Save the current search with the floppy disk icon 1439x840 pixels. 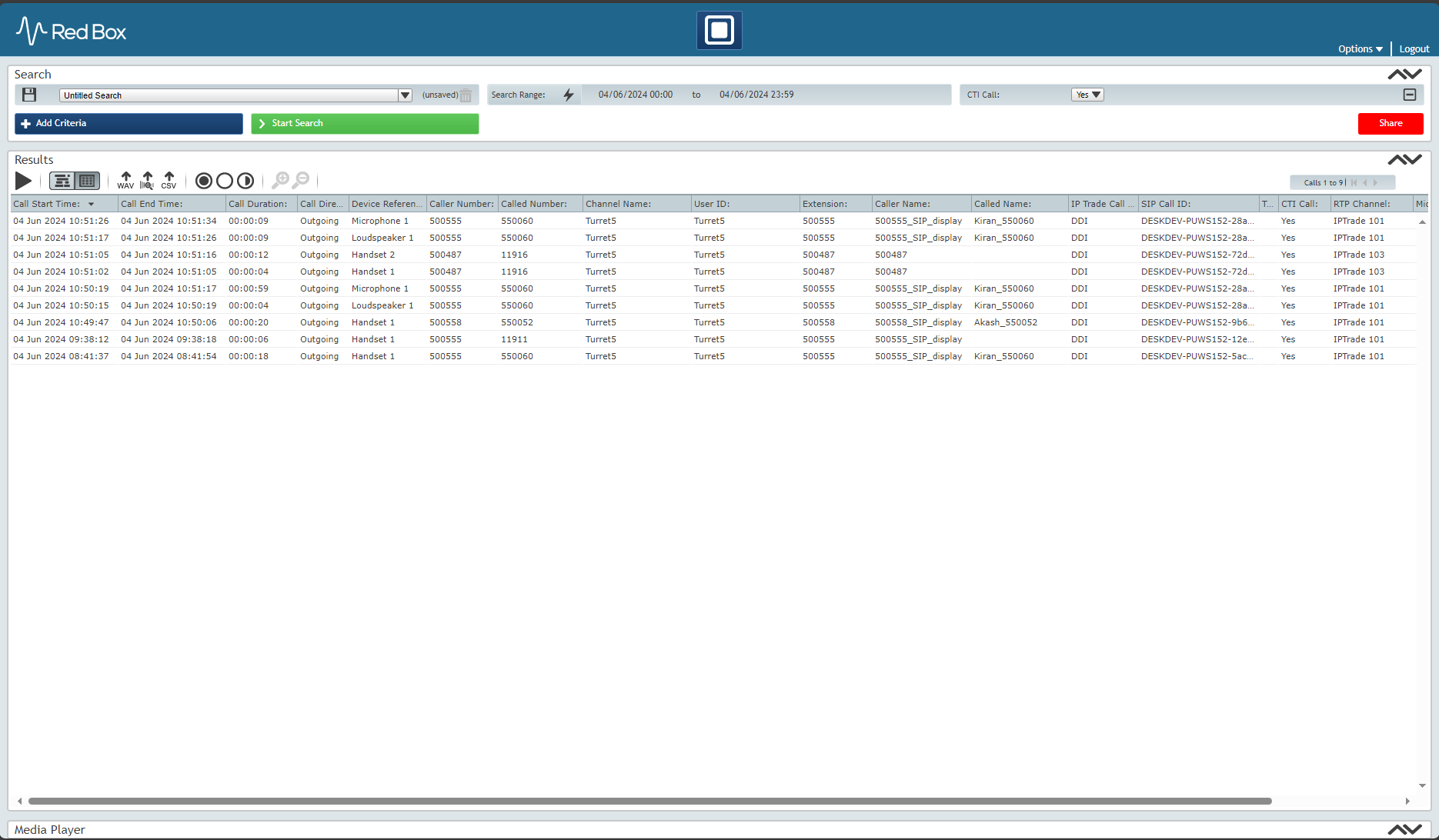click(x=29, y=95)
